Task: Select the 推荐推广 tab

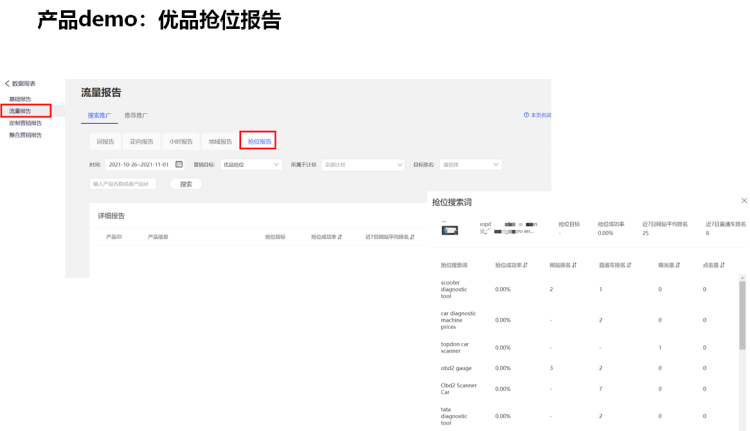Action: click(x=137, y=115)
